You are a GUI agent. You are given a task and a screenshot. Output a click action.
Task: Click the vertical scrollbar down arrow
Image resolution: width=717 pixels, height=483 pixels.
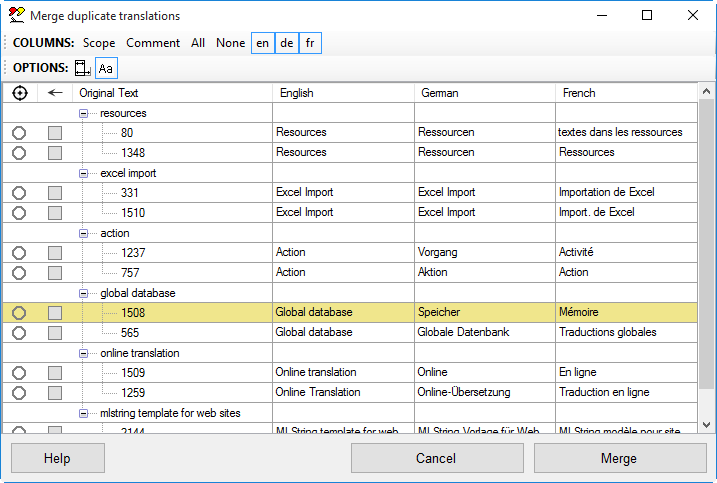click(x=707, y=425)
